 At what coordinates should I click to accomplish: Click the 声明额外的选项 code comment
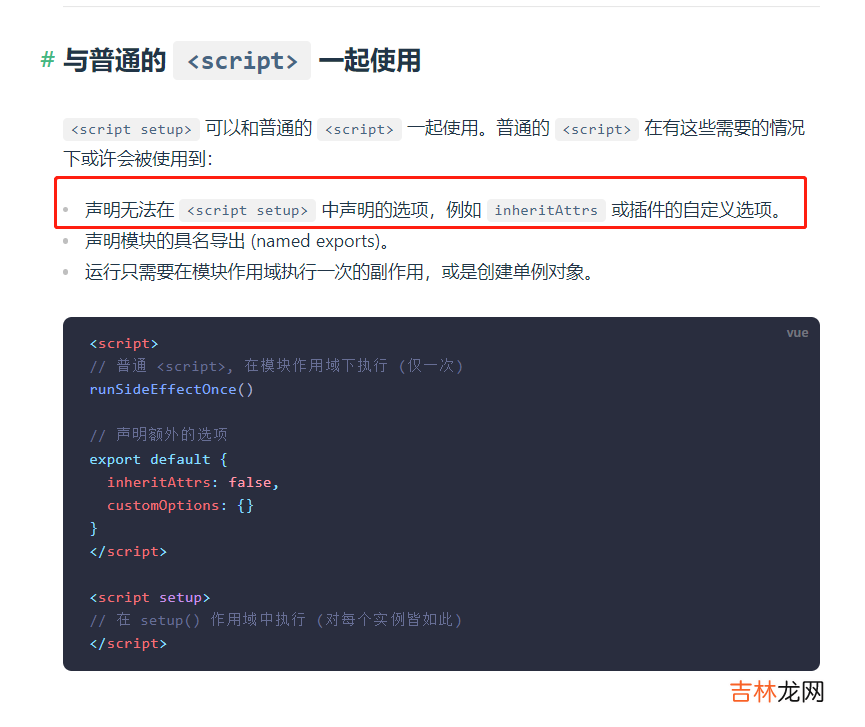pyautogui.click(x=158, y=435)
